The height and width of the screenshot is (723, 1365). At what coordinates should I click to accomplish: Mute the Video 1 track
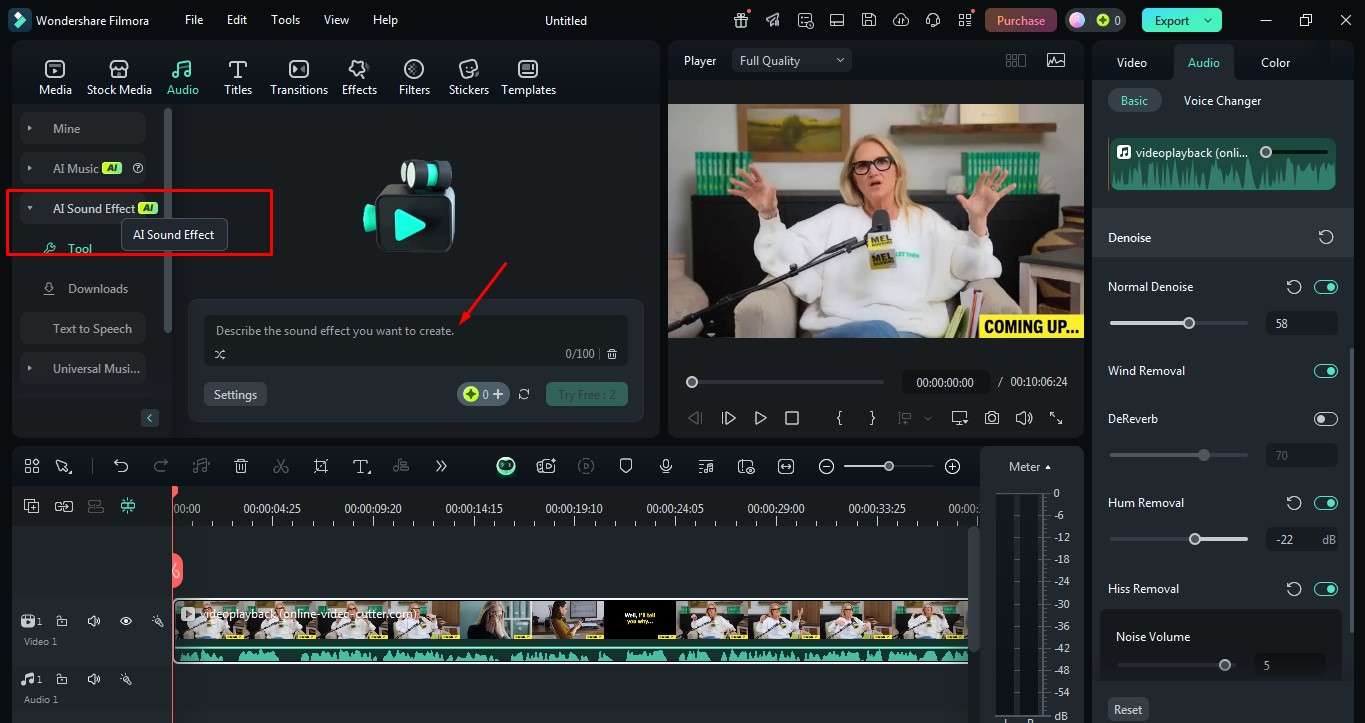click(x=94, y=621)
